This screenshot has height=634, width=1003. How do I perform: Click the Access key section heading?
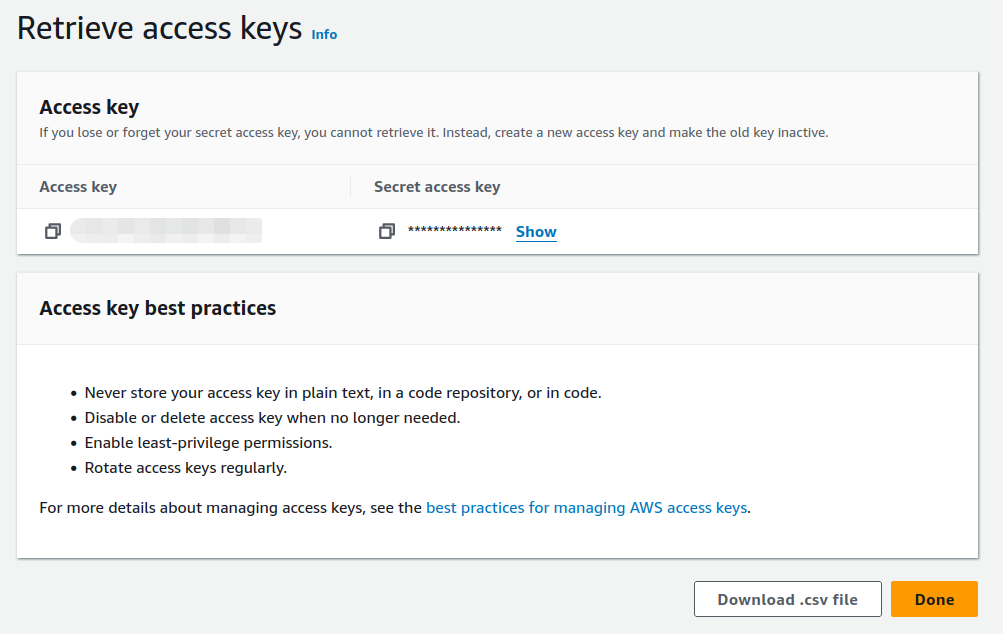89,107
